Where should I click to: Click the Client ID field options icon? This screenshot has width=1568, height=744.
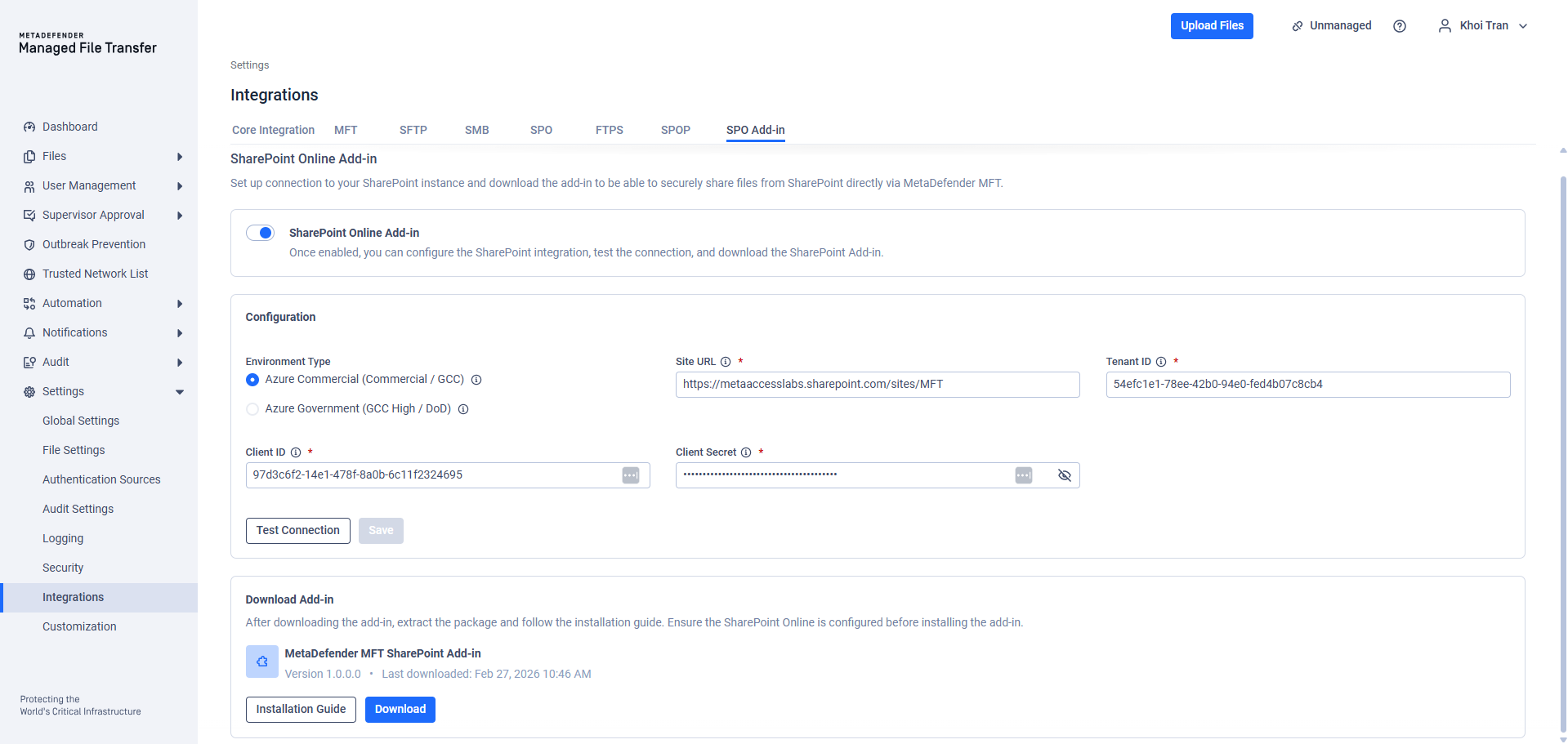(x=631, y=475)
